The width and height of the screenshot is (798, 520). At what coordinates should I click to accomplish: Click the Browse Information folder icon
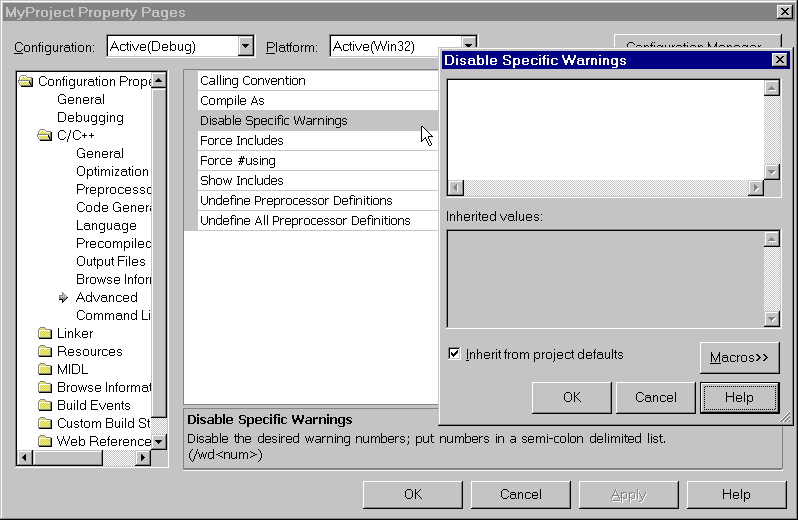(45, 388)
